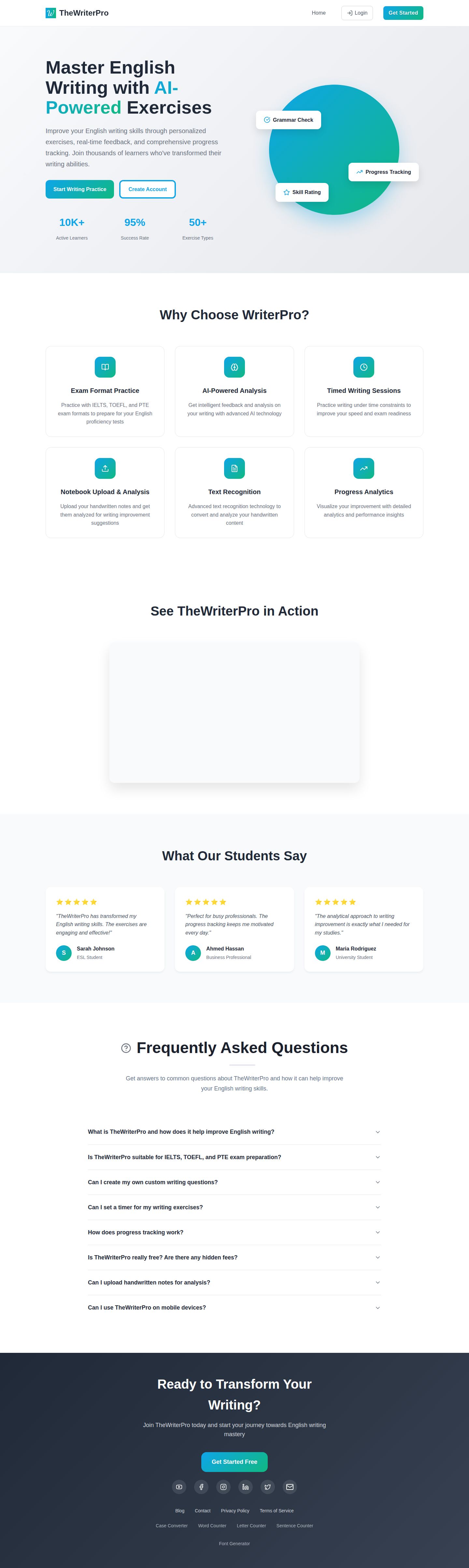Click the TheWriterPro logo icon
Image resolution: width=469 pixels, height=1568 pixels.
click(50, 13)
